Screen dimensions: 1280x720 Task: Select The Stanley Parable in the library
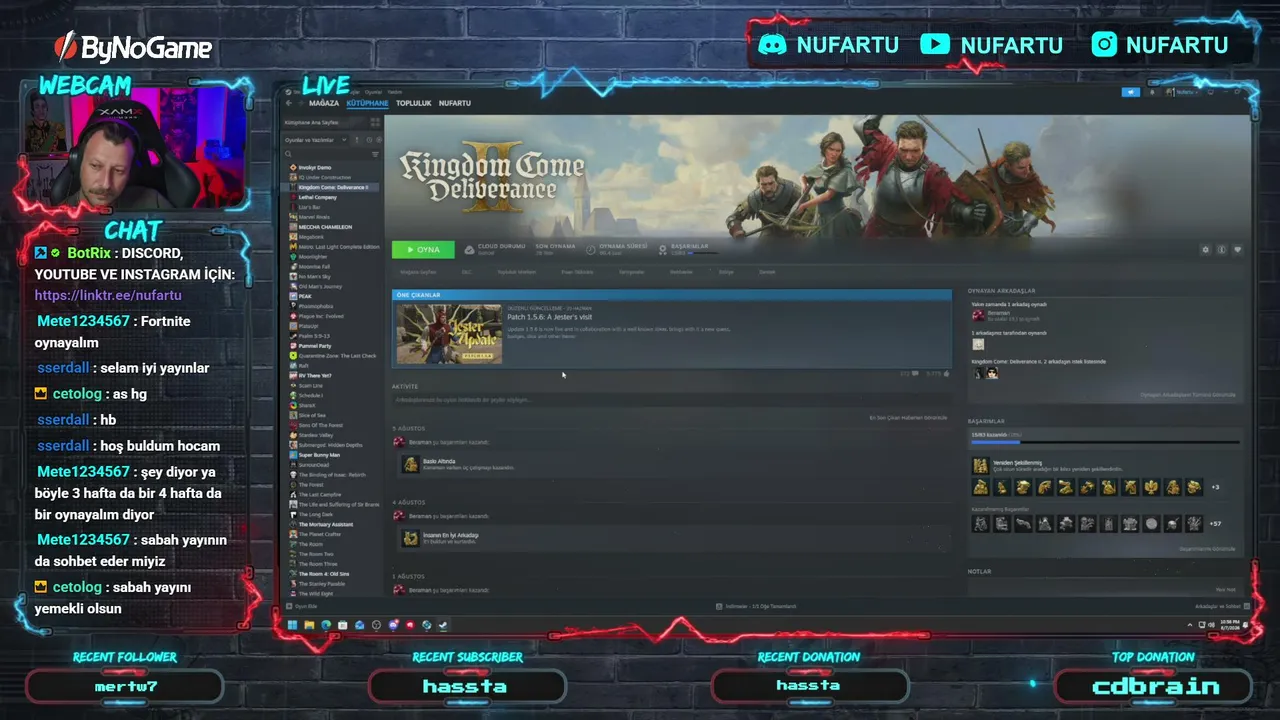[x=321, y=584]
